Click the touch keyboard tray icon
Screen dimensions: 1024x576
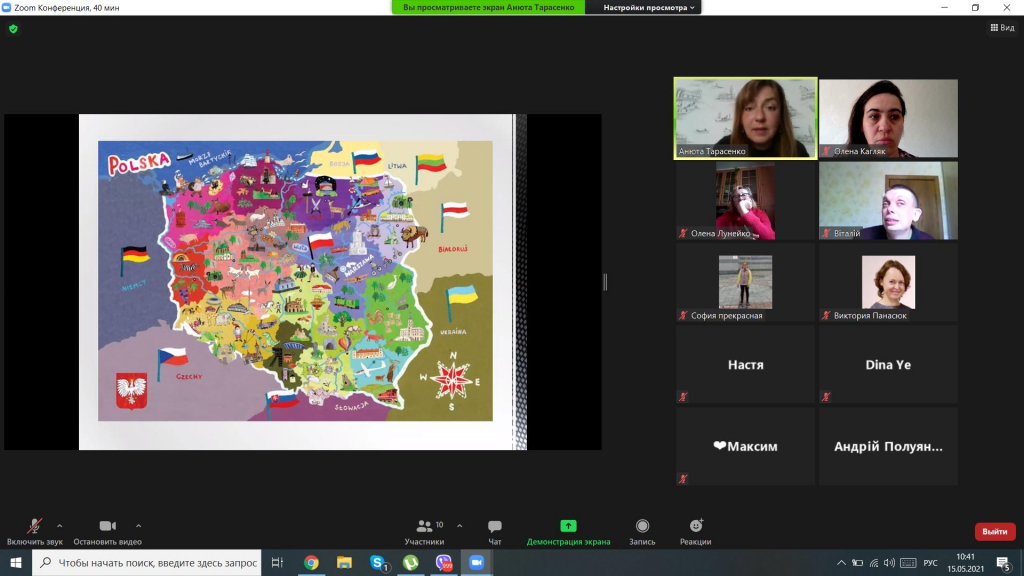point(908,563)
